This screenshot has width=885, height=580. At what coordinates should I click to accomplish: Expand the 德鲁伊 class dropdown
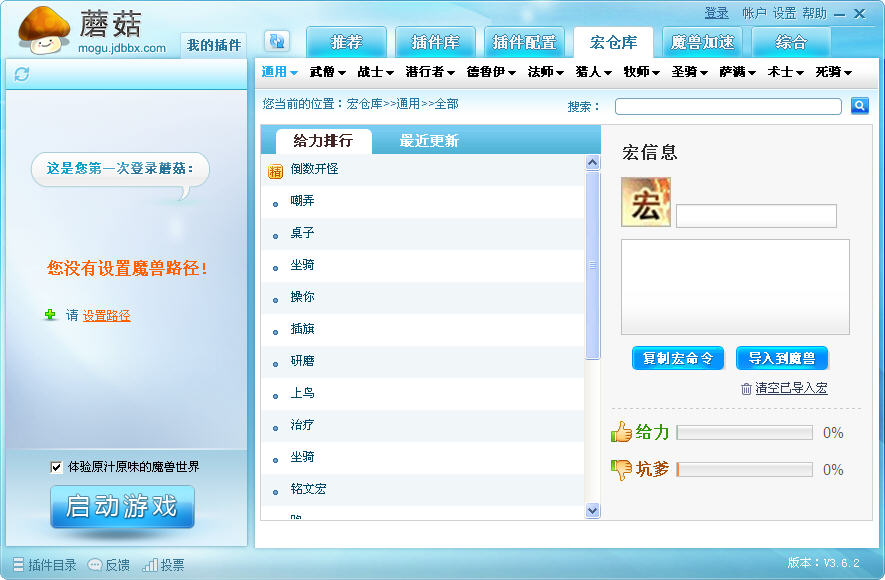coord(491,72)
